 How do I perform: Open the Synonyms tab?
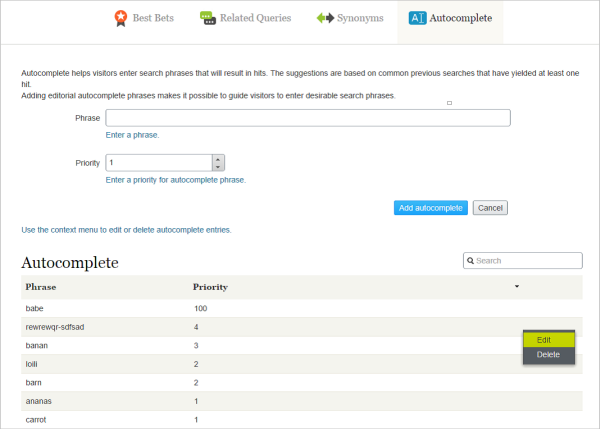(359, 18)
